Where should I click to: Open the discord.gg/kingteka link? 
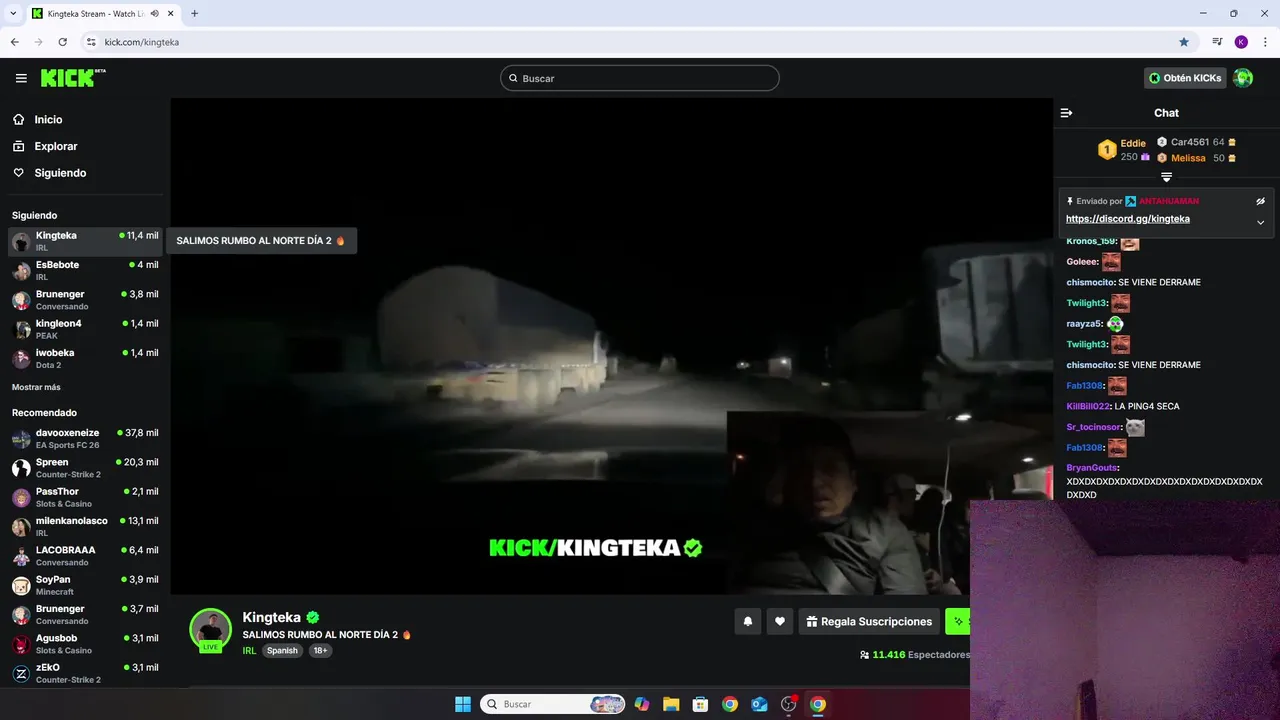(x=1128, y=219)
